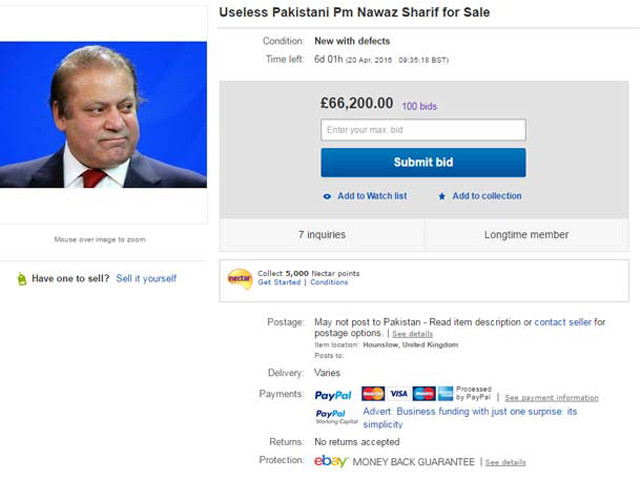Click the green tag icon beside Have one to sell
The image size is (640, 480).
pos(22,279)
